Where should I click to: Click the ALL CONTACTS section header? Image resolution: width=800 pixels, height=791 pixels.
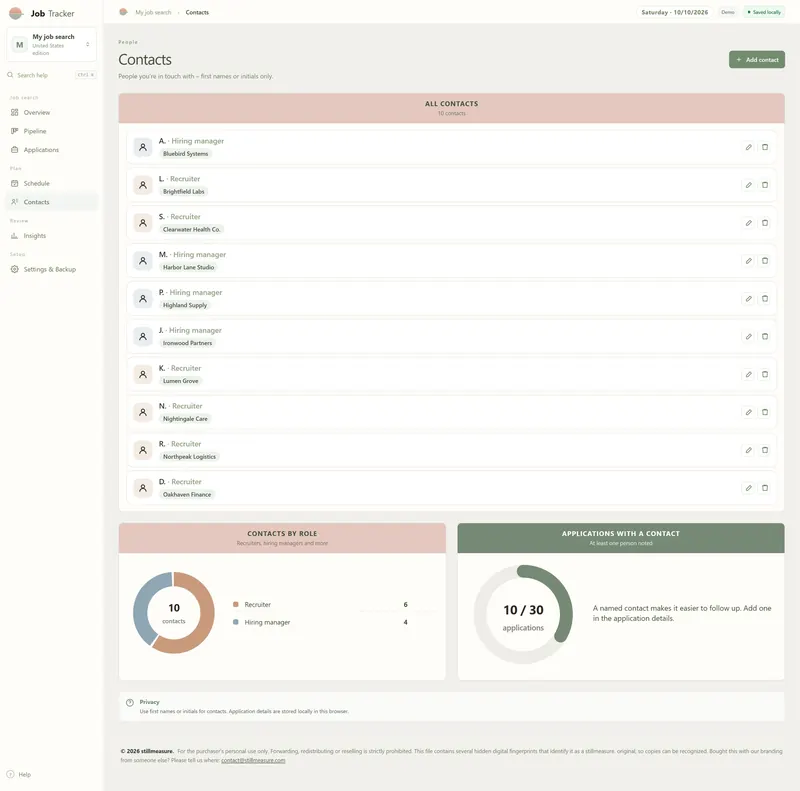pyautogui.click(x=452, y=108)
